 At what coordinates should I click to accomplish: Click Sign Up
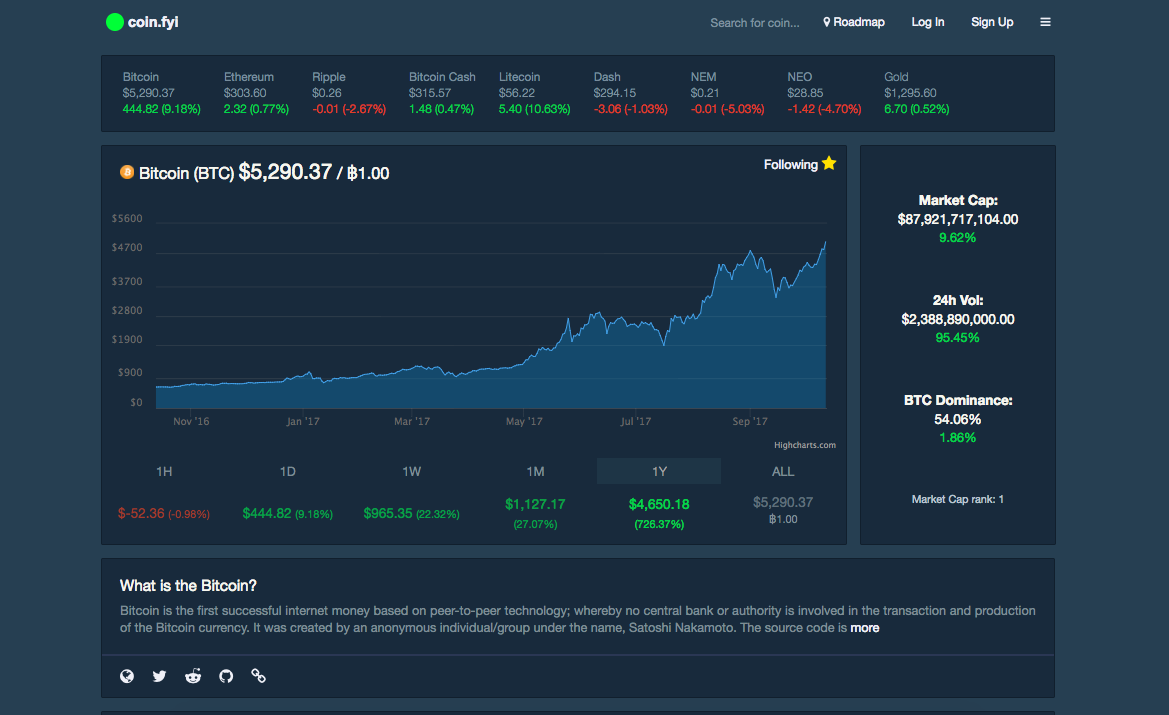tap(992, 22)
